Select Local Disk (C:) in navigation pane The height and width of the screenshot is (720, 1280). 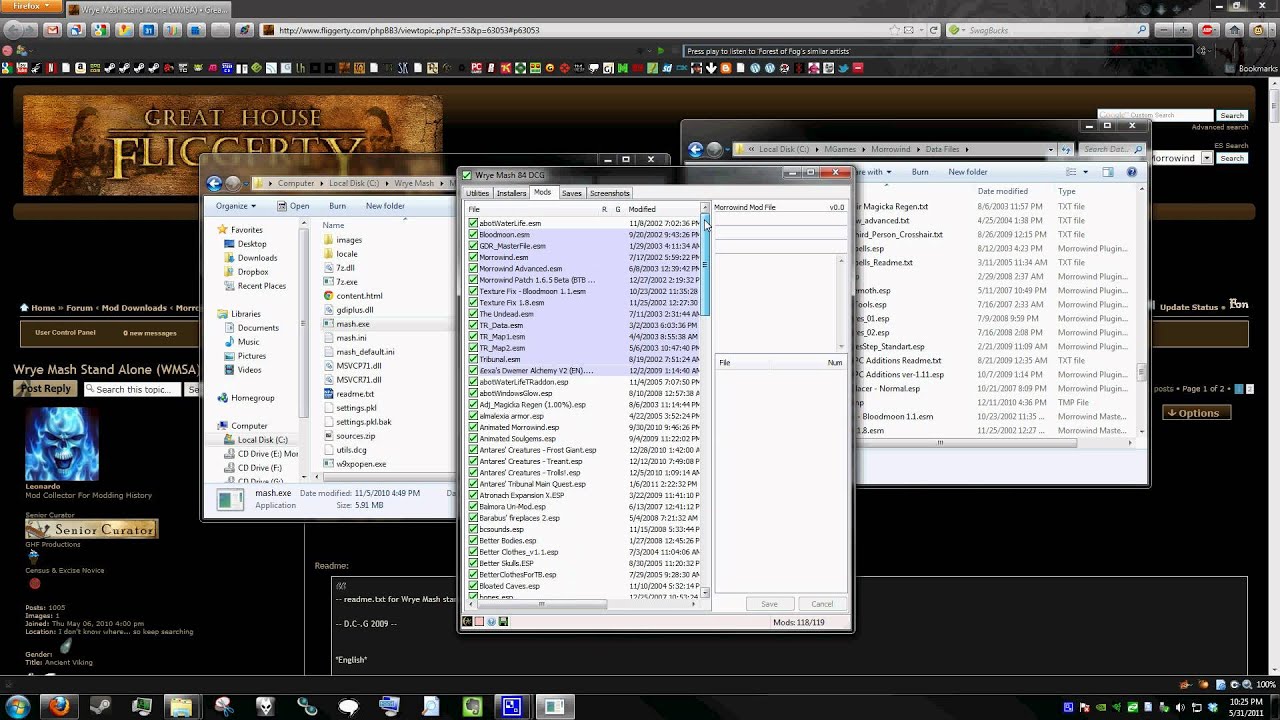tap(262, 440)
